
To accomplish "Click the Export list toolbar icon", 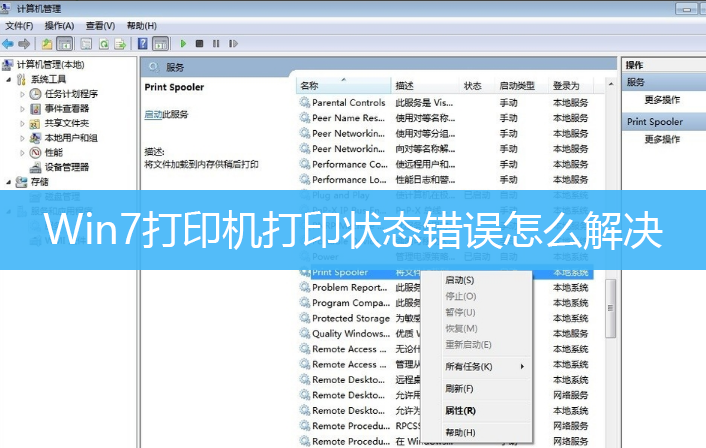I will pyautogui.click(x=120, y=44).
